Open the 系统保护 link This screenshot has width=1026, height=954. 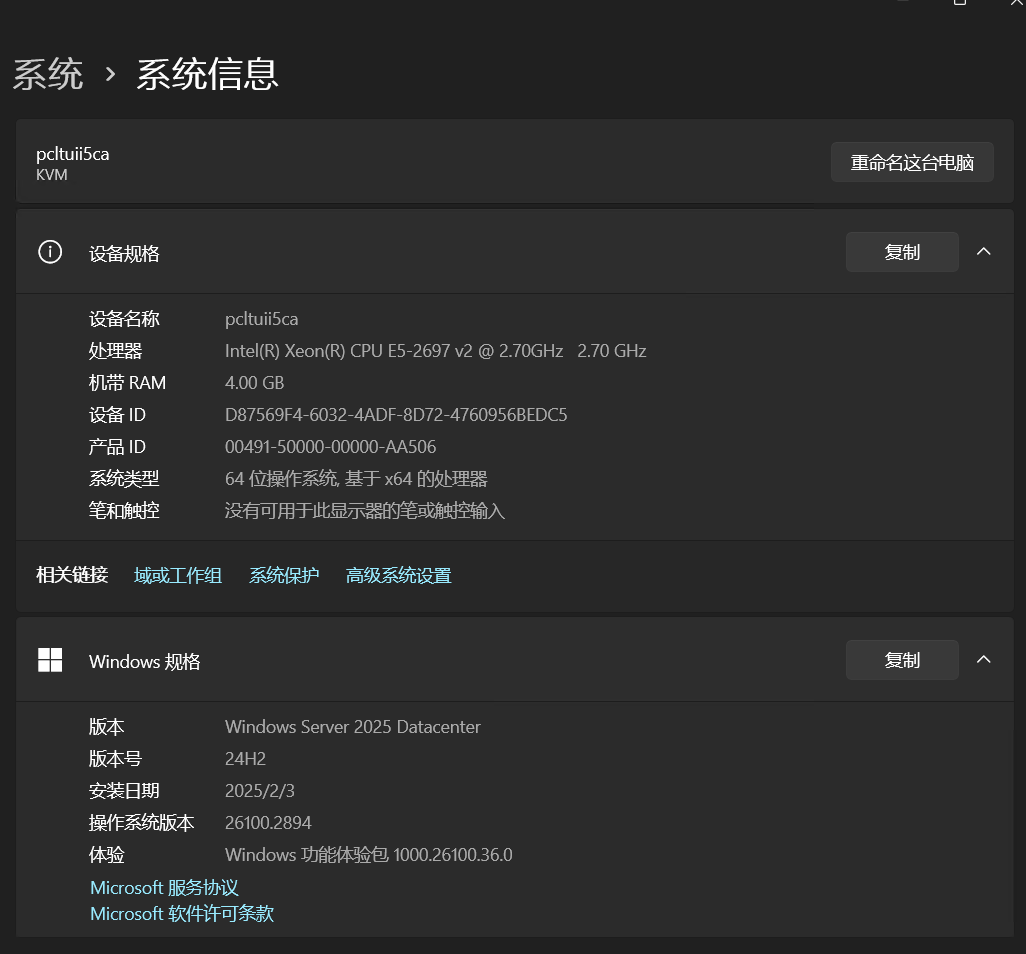[284, 575]
